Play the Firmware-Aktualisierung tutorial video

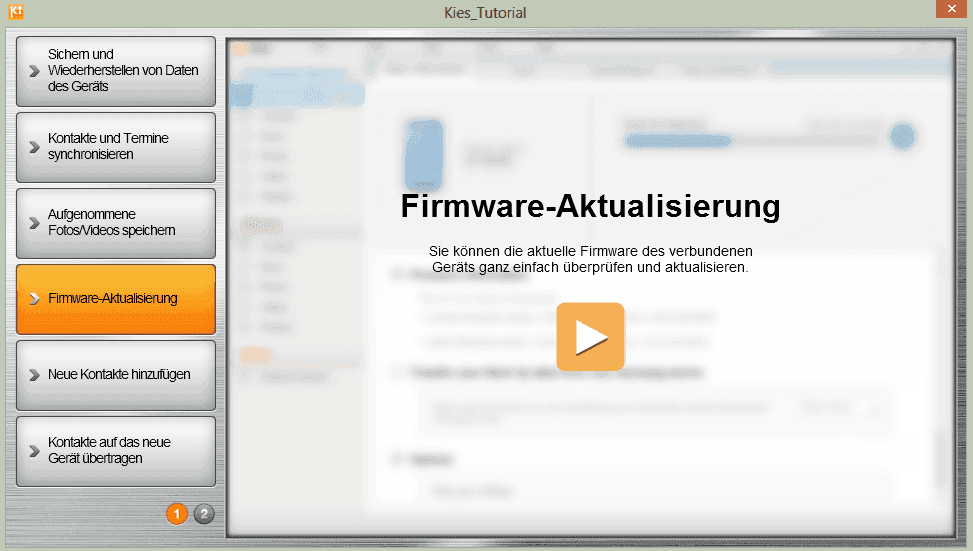pos(590,337)
